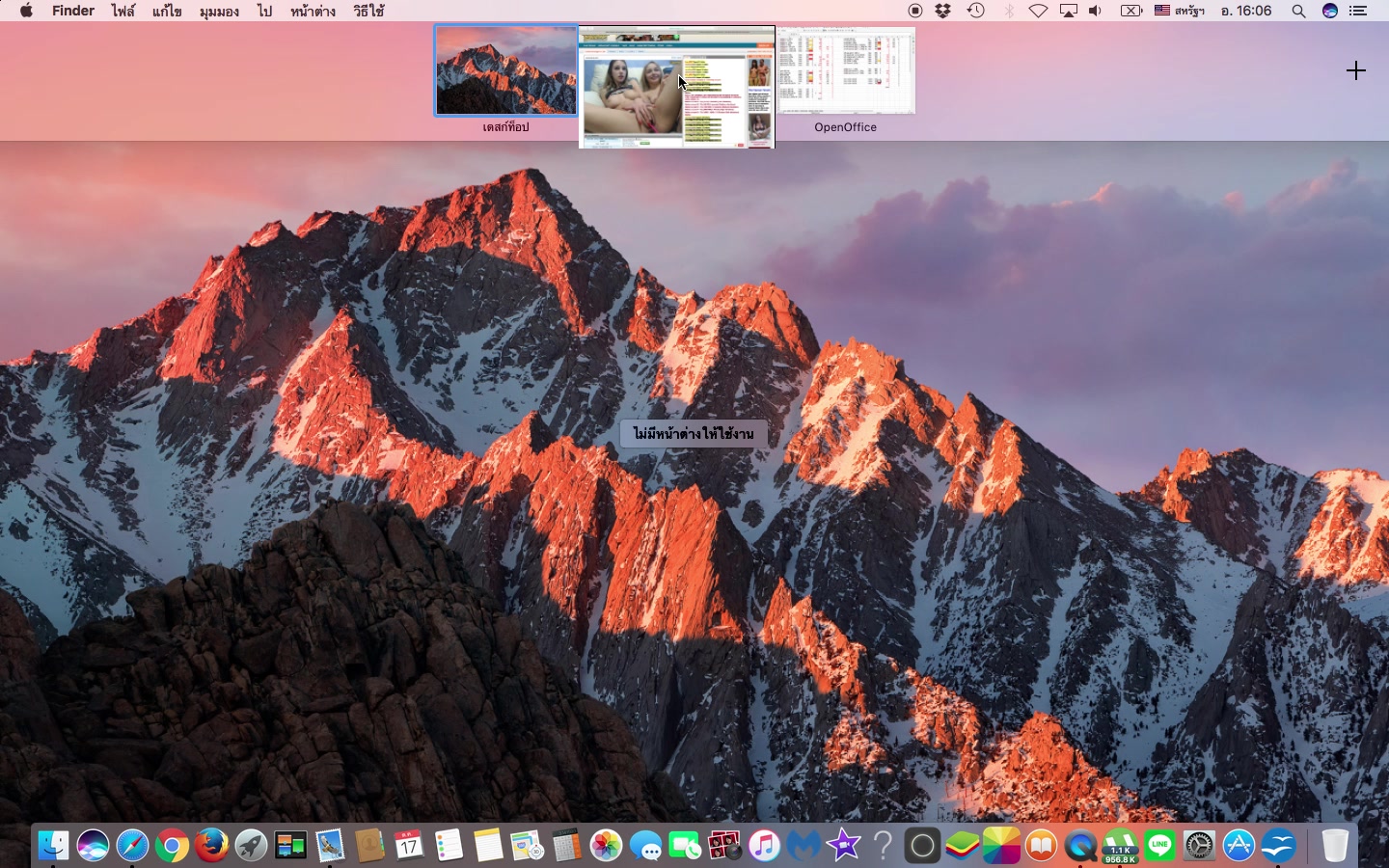Open the Apple menu
The image size is (1389, 868).
click(26, 11)
